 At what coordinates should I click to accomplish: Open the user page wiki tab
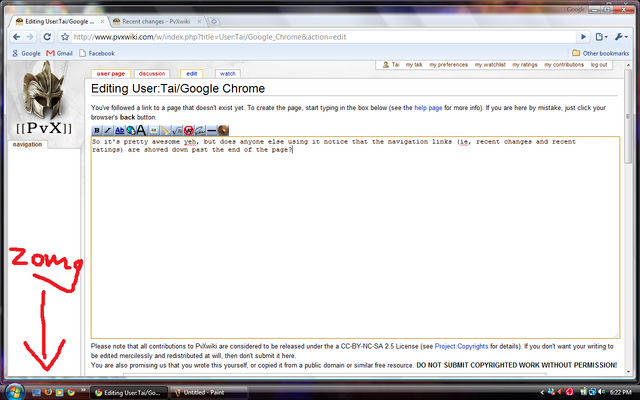pos(111,73)
